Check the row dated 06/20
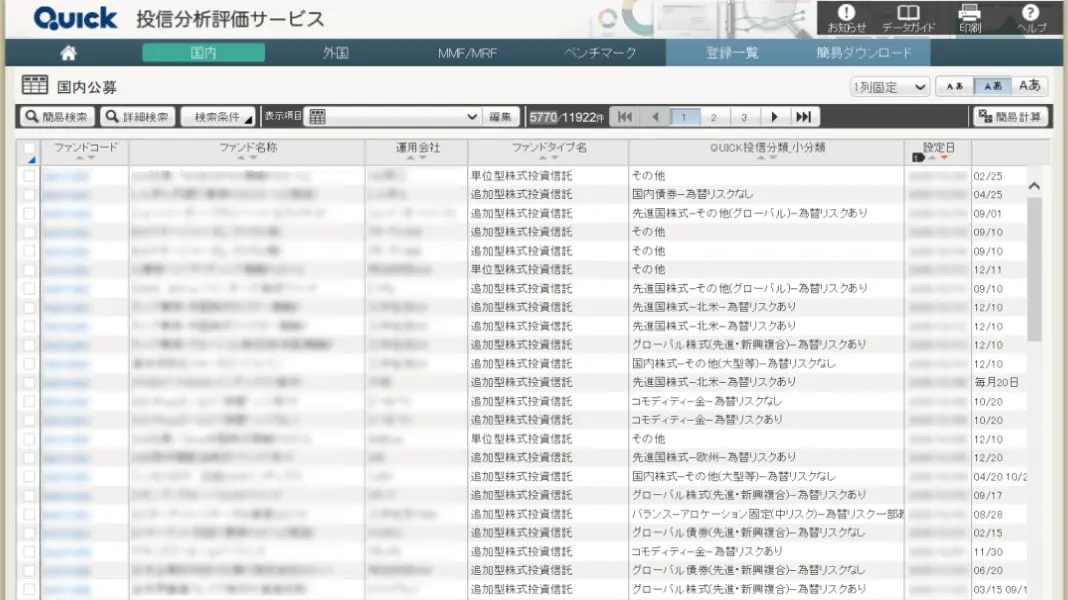The height and width of the screenshot is (600, 1068). pyautogui.click(x=29, y=571)
